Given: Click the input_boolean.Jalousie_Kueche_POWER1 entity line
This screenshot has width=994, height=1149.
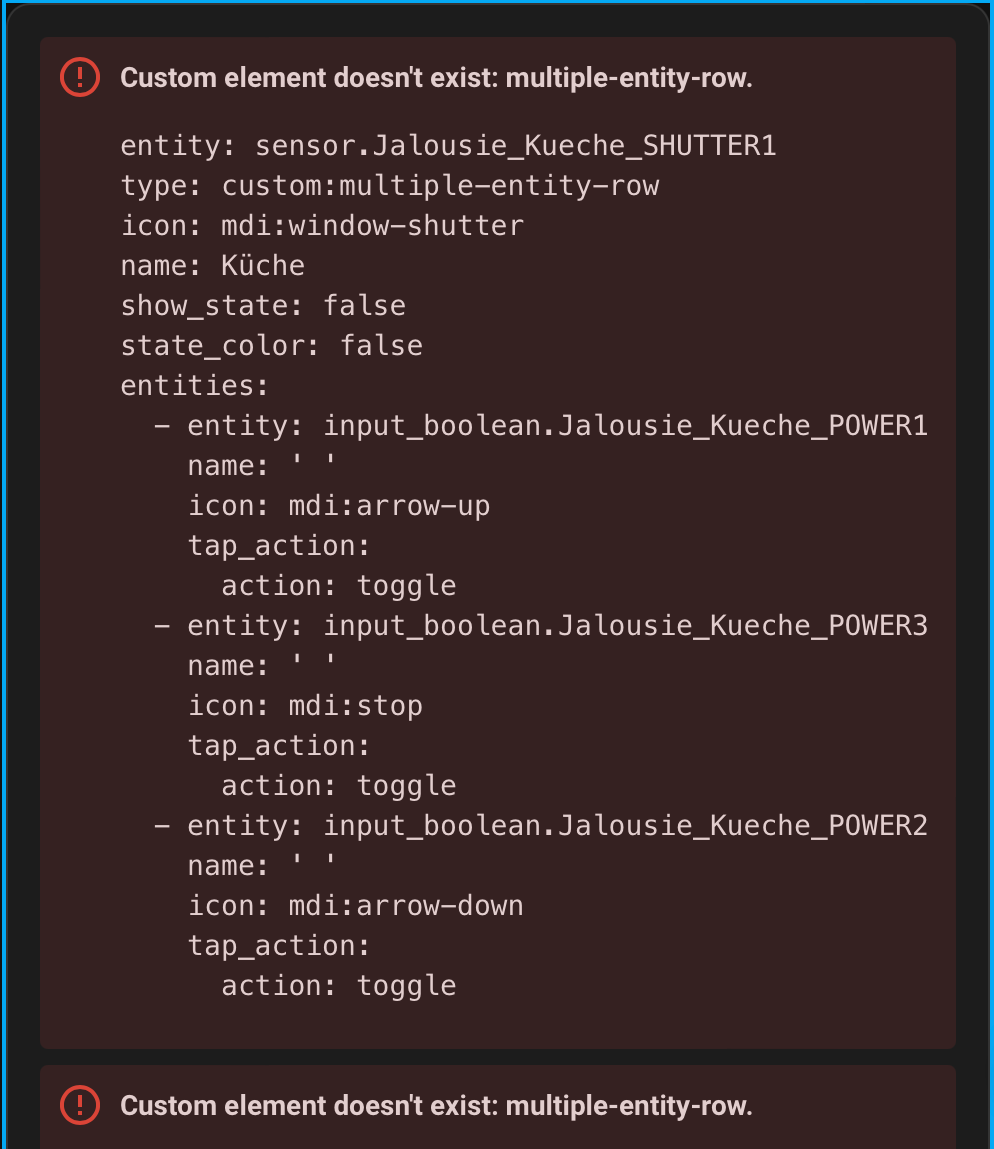Looking at the screenshot, I should [x=540, y=426].
